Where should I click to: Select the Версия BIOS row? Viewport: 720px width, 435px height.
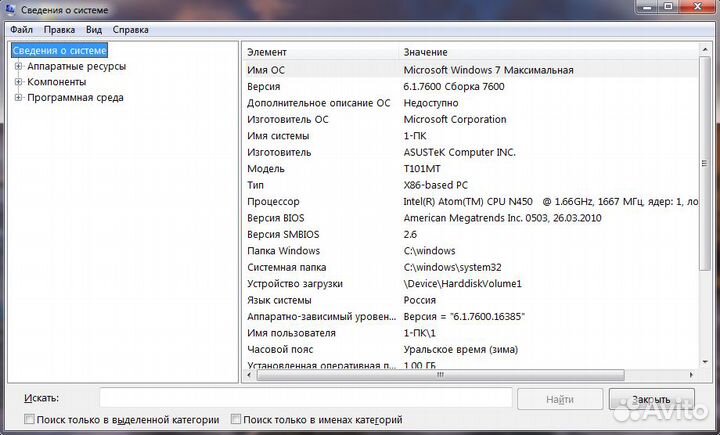[471, 218]
